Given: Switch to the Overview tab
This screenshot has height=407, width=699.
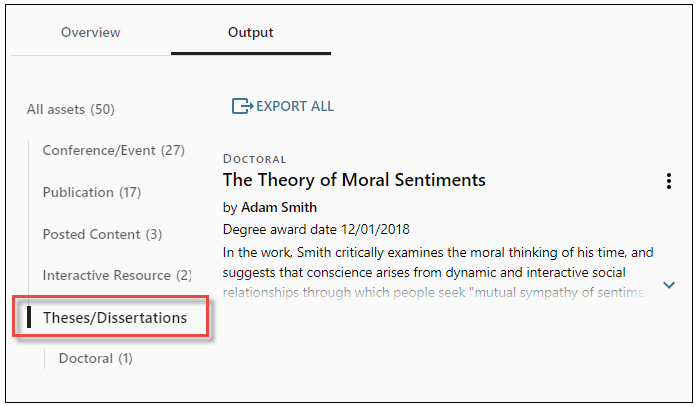Looking at the screenshot, I should pyautogui.click(x=90, y=33).
